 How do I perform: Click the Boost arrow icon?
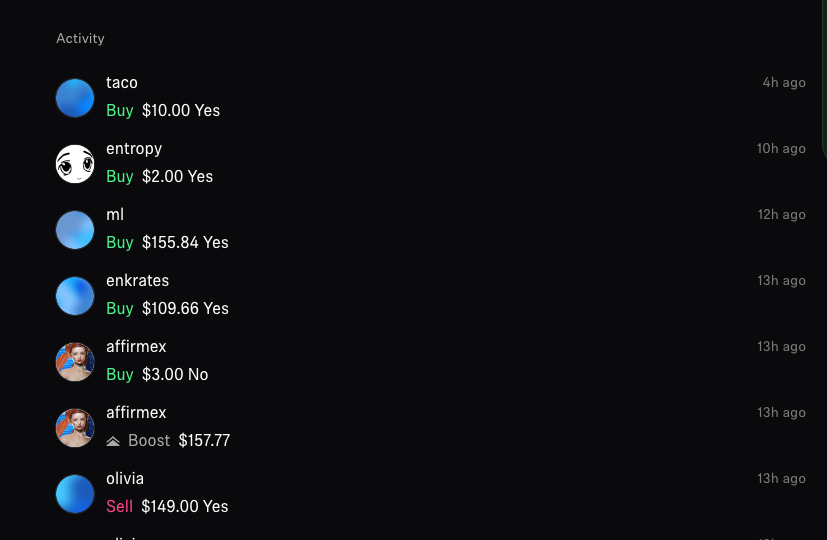coord(113,441)
